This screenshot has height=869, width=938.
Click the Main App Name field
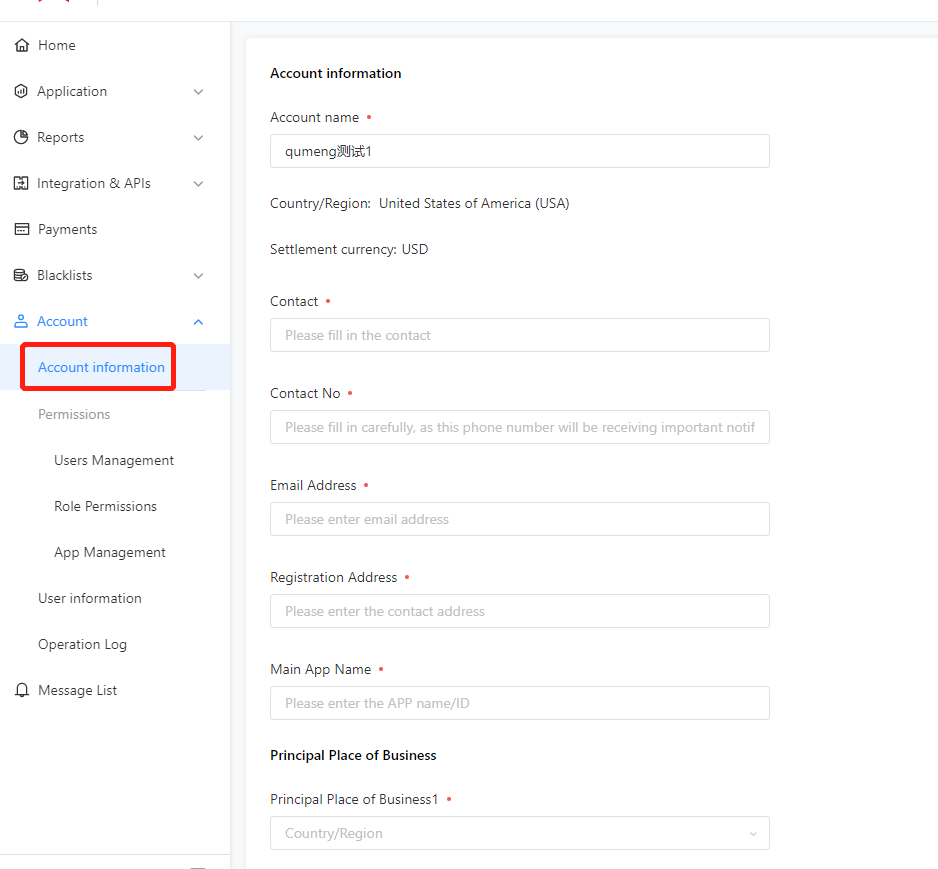[x=520, y=703]
